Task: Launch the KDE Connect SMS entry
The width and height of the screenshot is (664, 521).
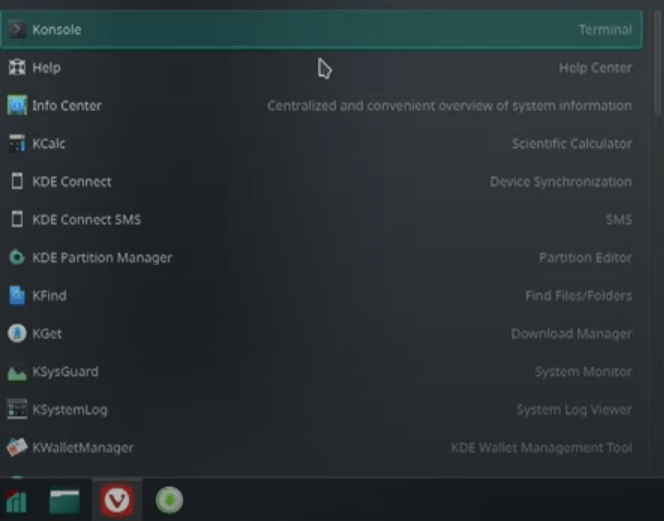Action: coord(86,220)
